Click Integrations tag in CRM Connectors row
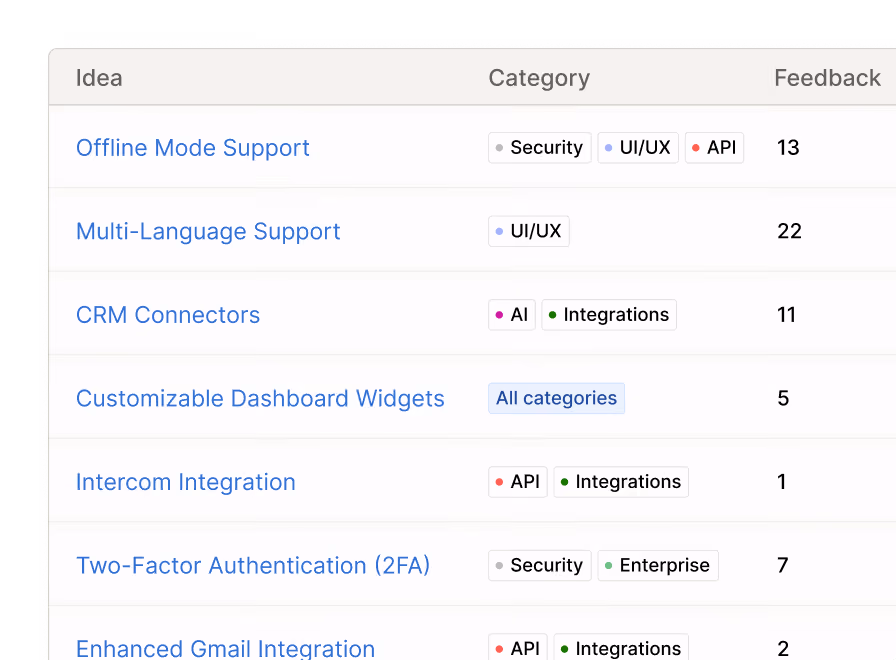Image resolution: width=896 pixels, height=660 pixels. [x=609, y=314]
